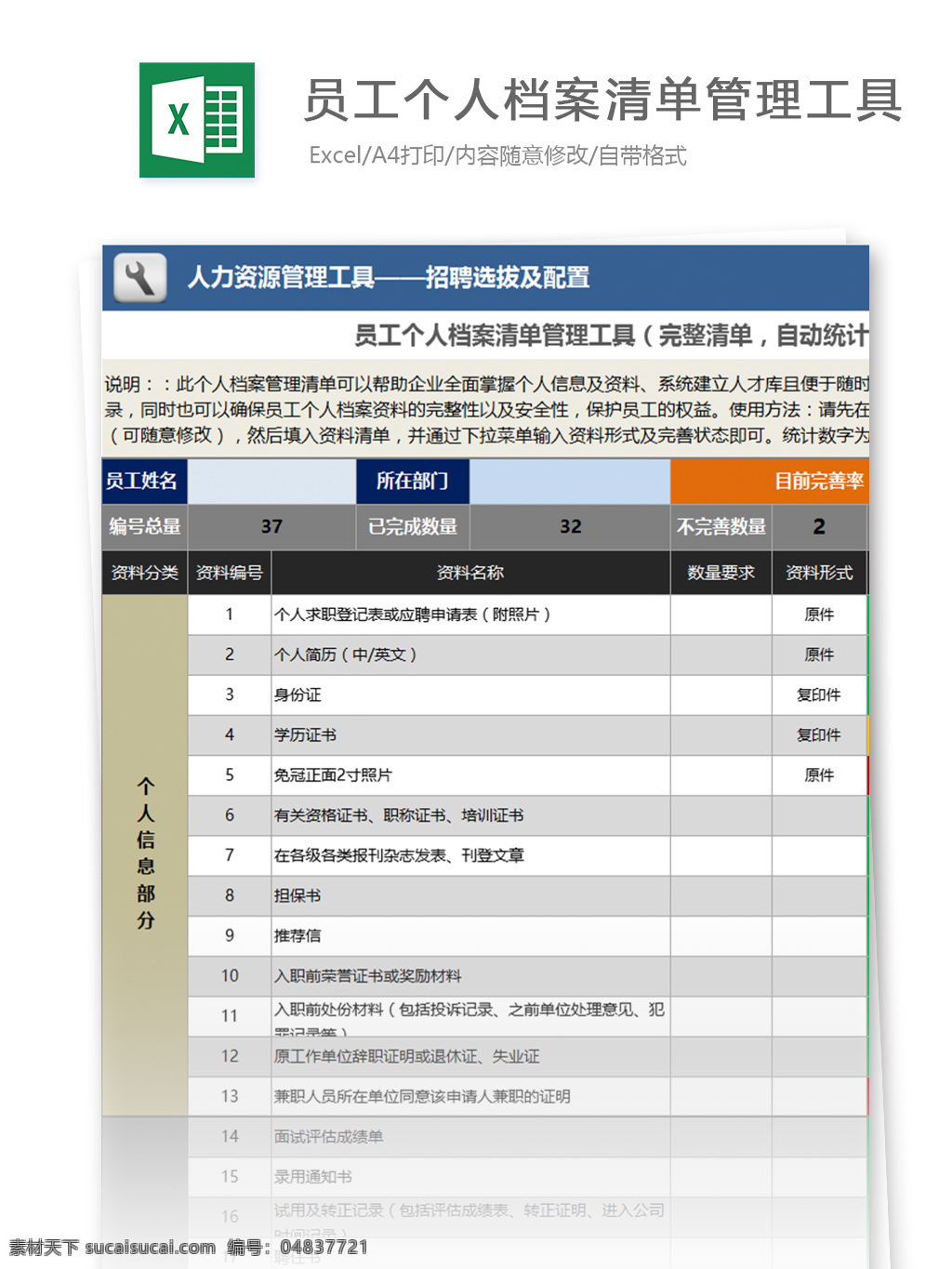Viewport: 952px width, 1269px height.
Task: Click the 人力资源管理工具 banner title
Action: pos(389,277)
